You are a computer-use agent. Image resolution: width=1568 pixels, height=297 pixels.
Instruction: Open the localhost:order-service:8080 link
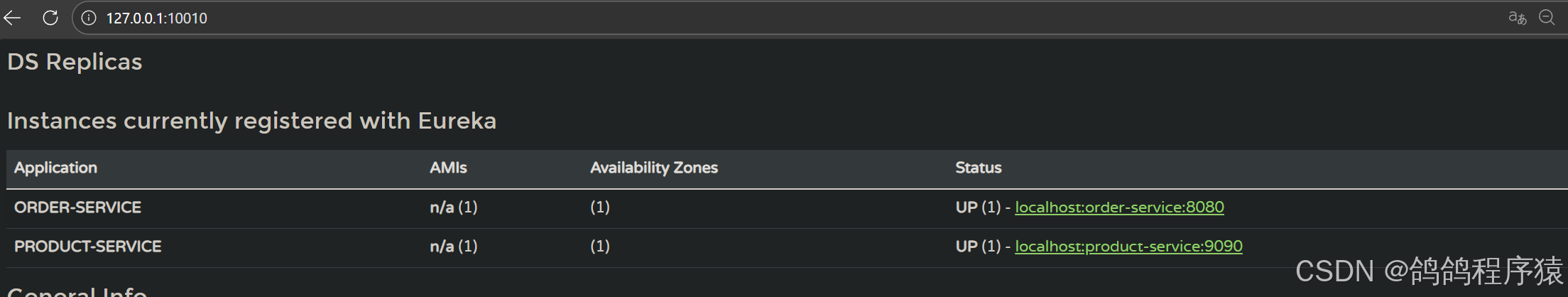tap(1119, 207)
